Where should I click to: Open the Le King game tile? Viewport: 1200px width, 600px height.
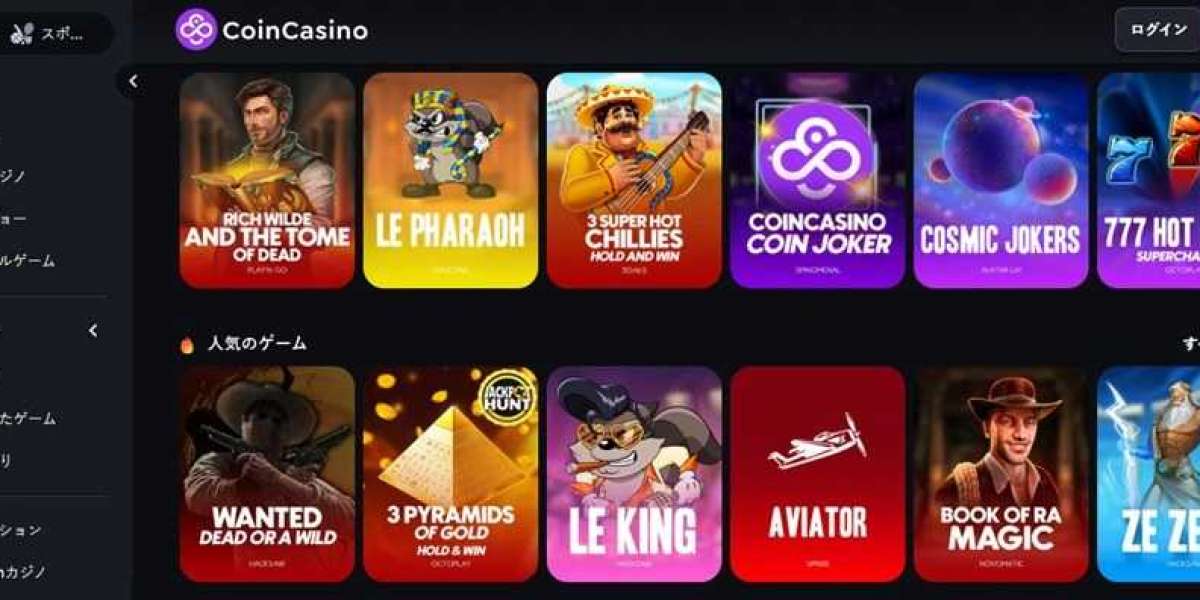pos(634,474)
